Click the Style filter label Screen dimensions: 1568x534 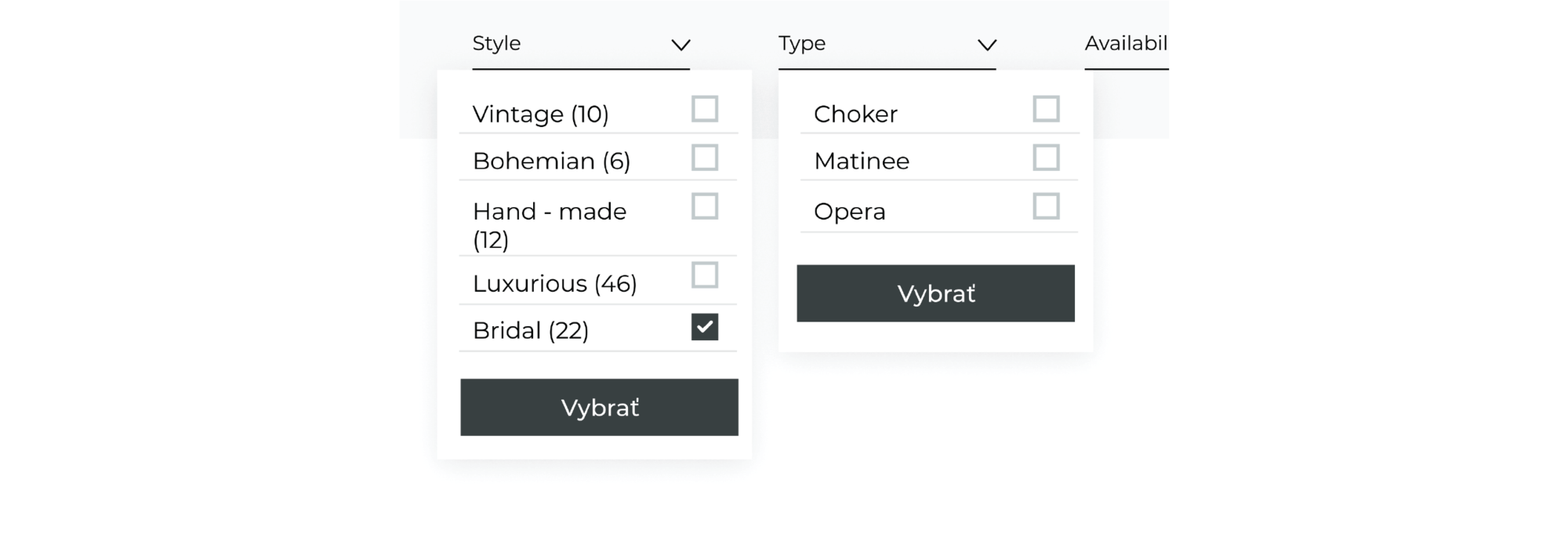[x=495, y=43]
